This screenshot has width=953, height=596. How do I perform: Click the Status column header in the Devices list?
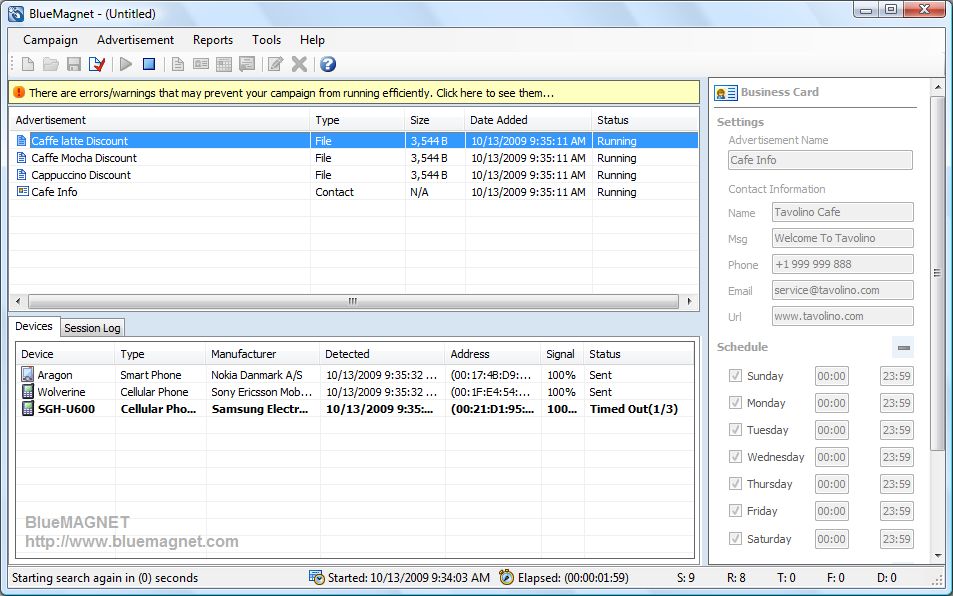pos(605,354)
